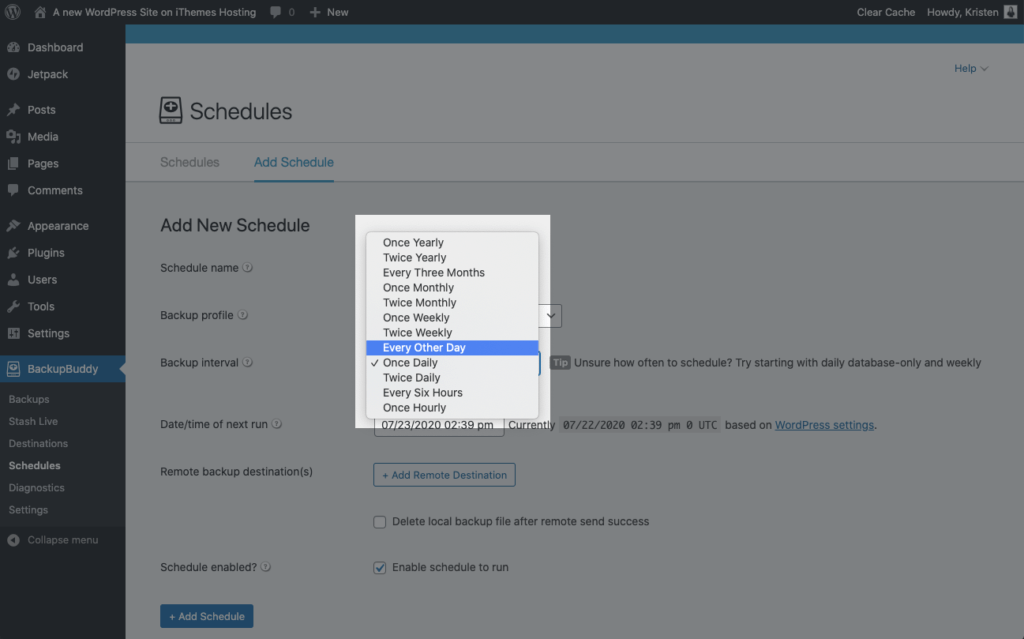Screen dimensions: 1024x639
Task: Click the Kristen user avatar icon
Action: click(x=1010, y=12)
